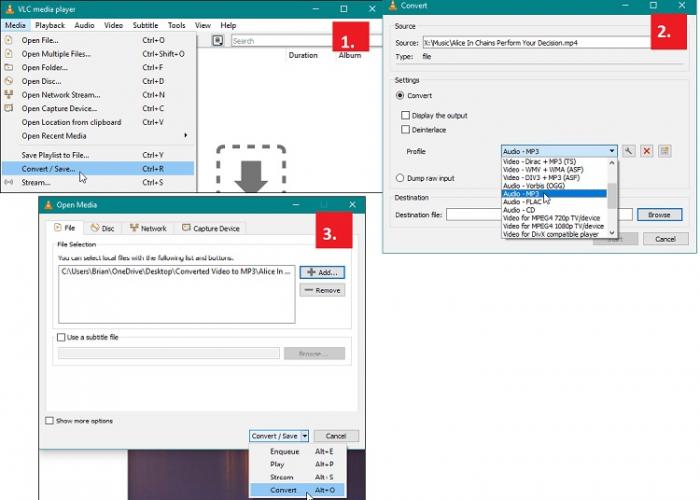
Task: Switch to the Network tab
Action: 148,228
